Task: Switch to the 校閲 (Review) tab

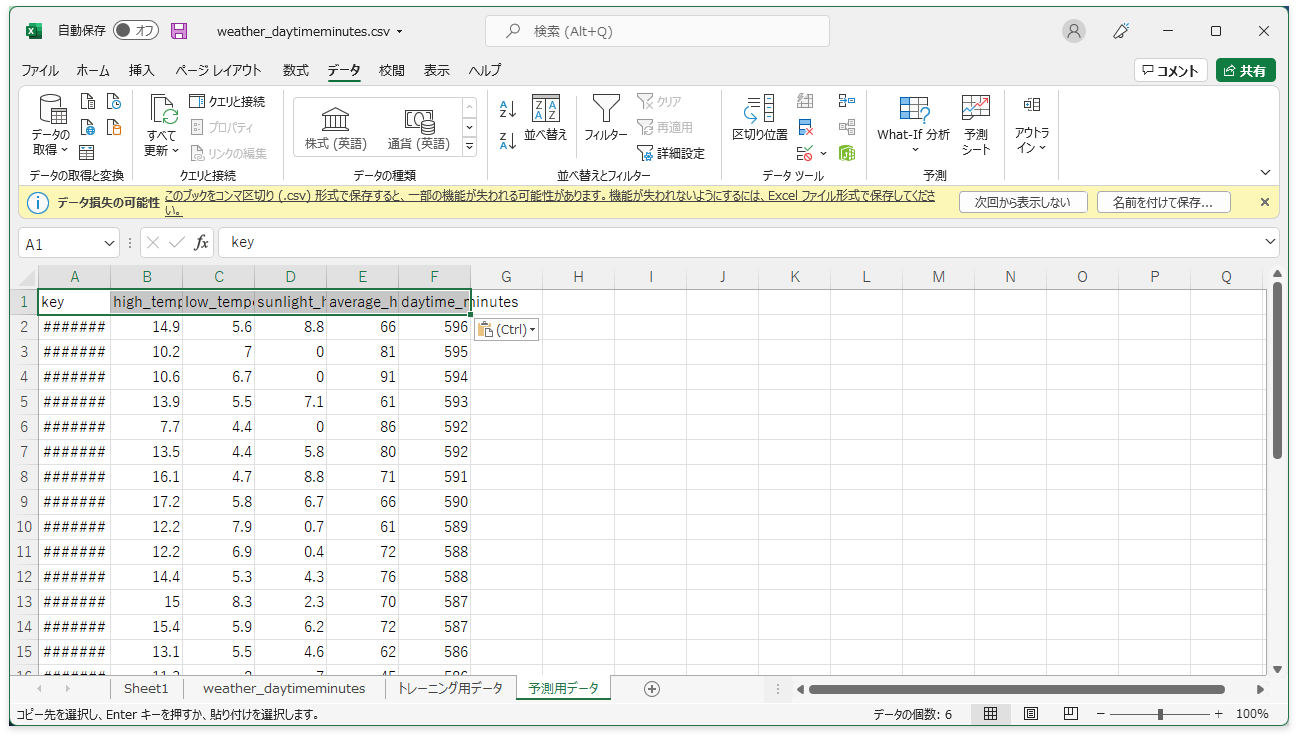Action: [x=392, y=70]
